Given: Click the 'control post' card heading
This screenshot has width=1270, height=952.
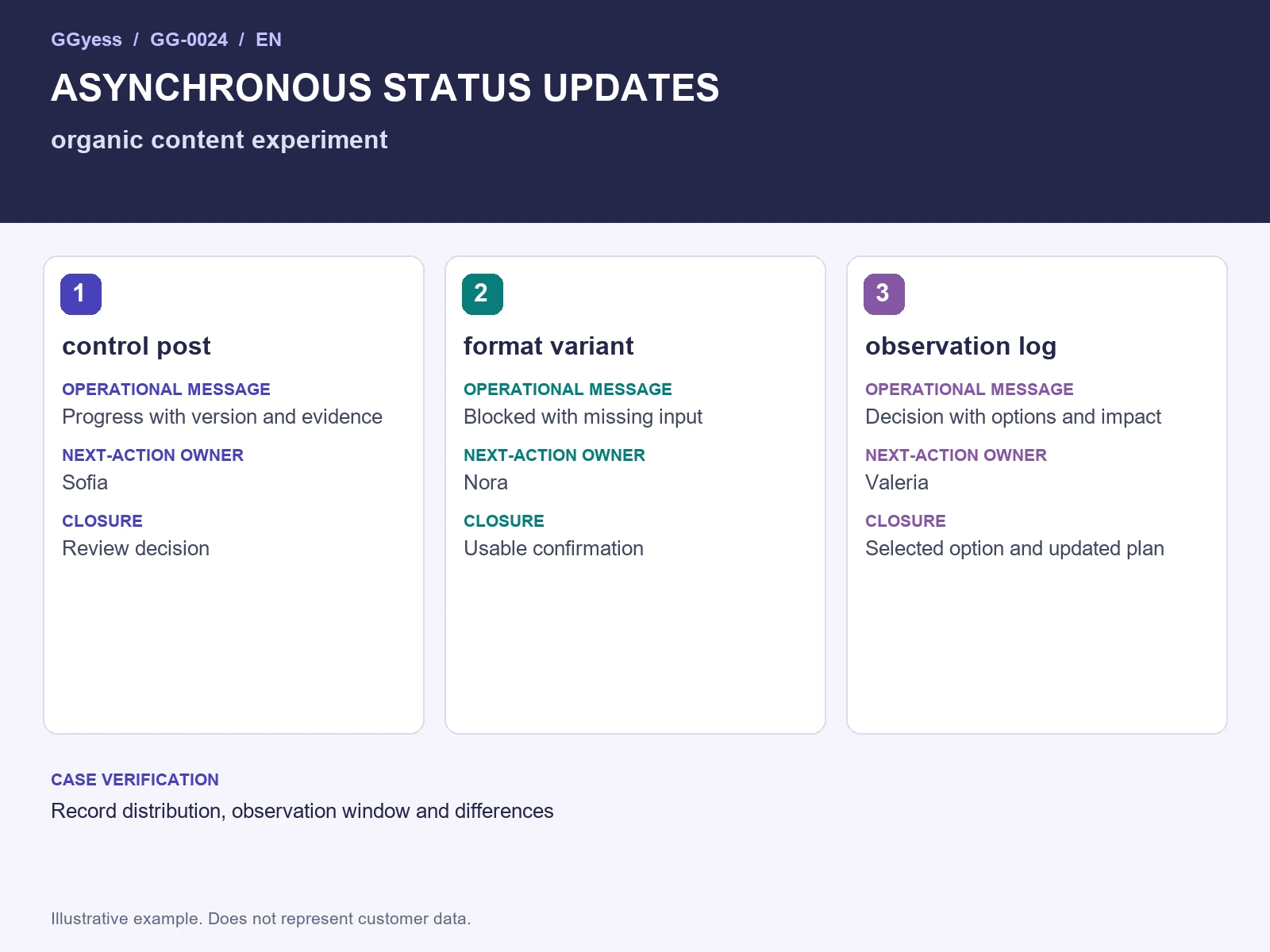Looking at the screenshot, I should [137, 346].
